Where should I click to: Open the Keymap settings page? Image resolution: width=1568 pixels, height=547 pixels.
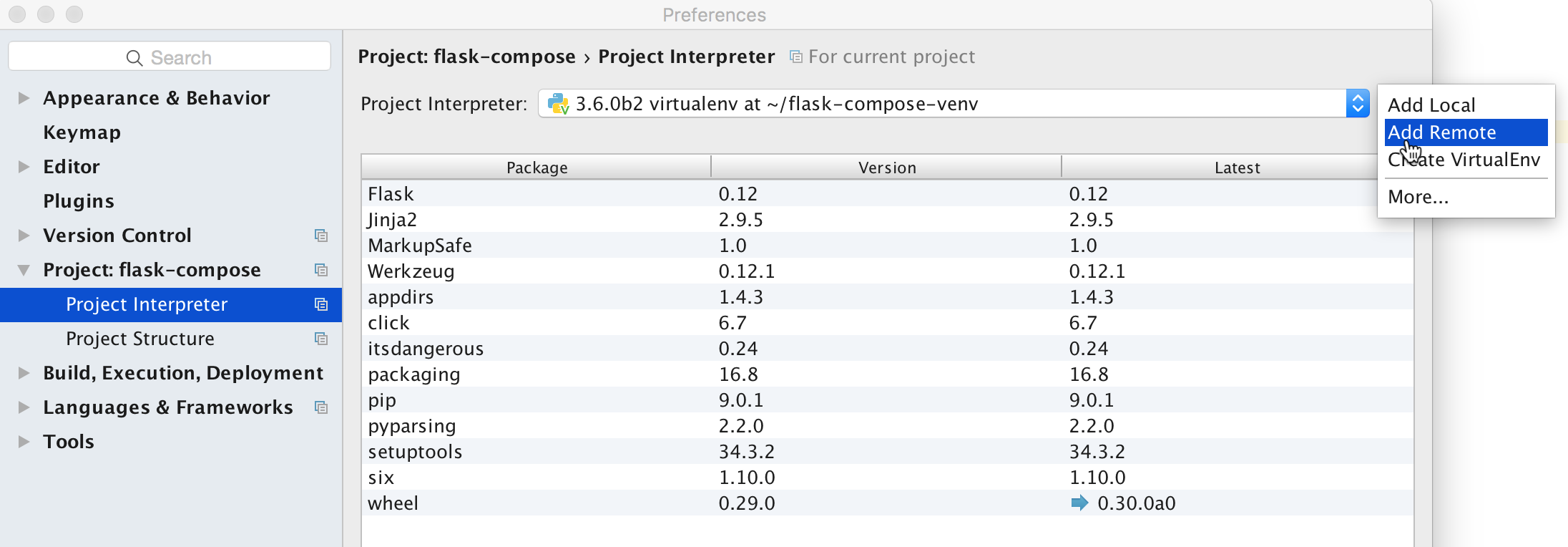(82, 132)
